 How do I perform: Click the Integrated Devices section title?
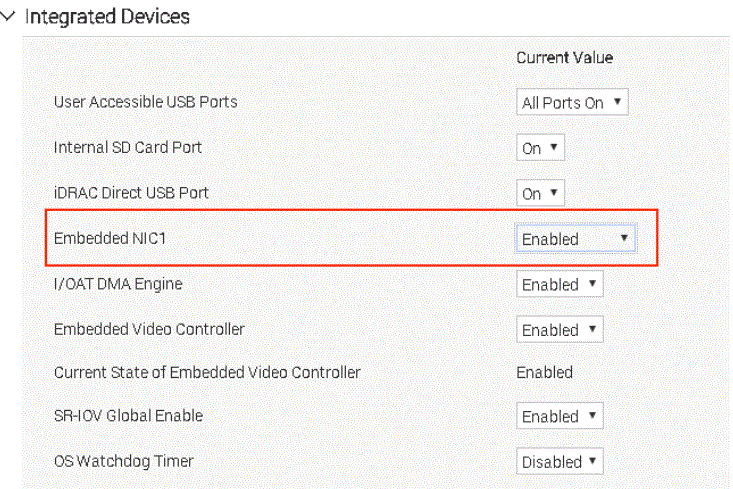point(107,17)
